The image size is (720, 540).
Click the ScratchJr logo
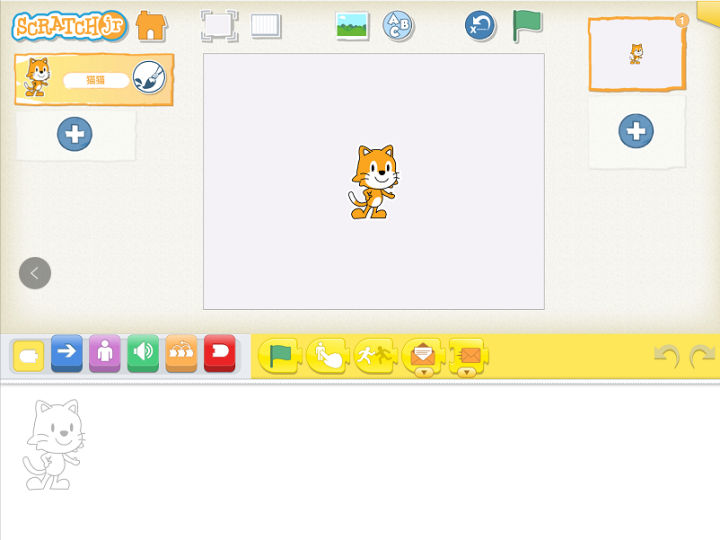(69, 26)
